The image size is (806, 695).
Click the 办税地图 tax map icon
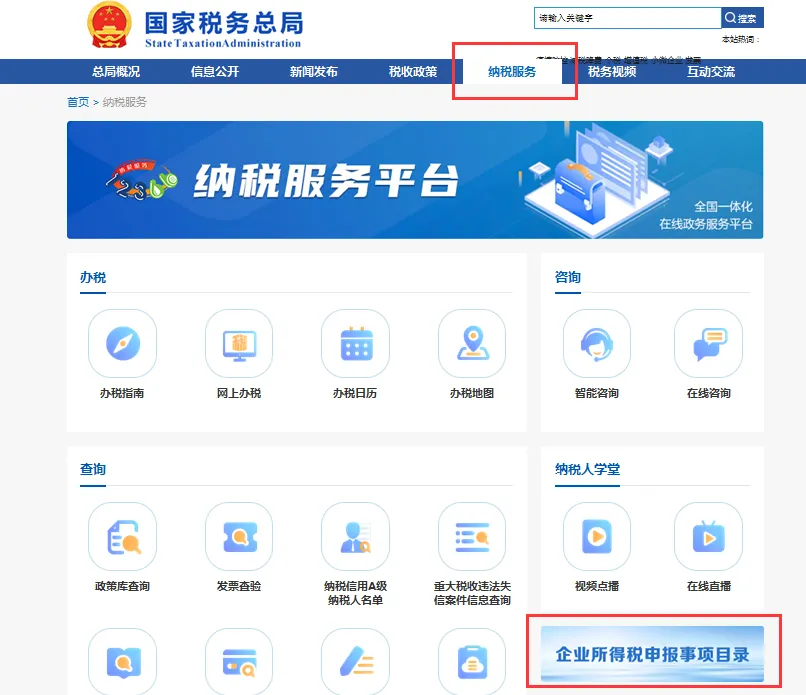coord(472,343)
